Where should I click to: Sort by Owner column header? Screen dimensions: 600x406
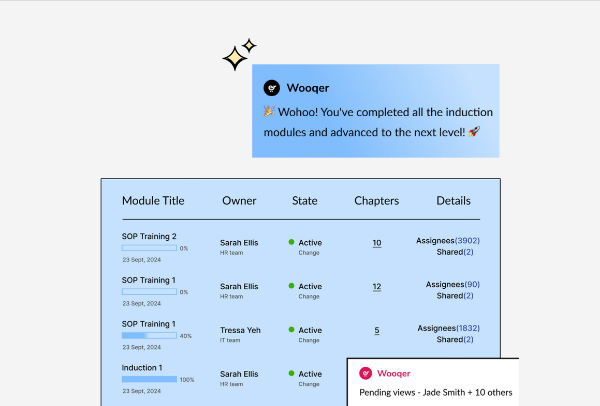tap(239, 201)
